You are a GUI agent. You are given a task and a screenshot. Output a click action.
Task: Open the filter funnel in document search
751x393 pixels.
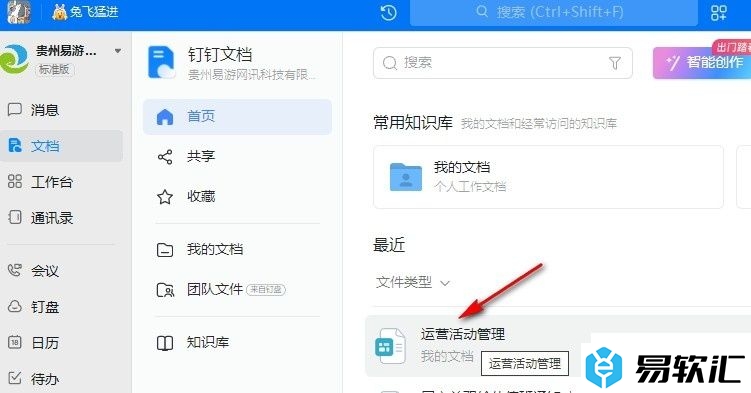coord(614,63)
